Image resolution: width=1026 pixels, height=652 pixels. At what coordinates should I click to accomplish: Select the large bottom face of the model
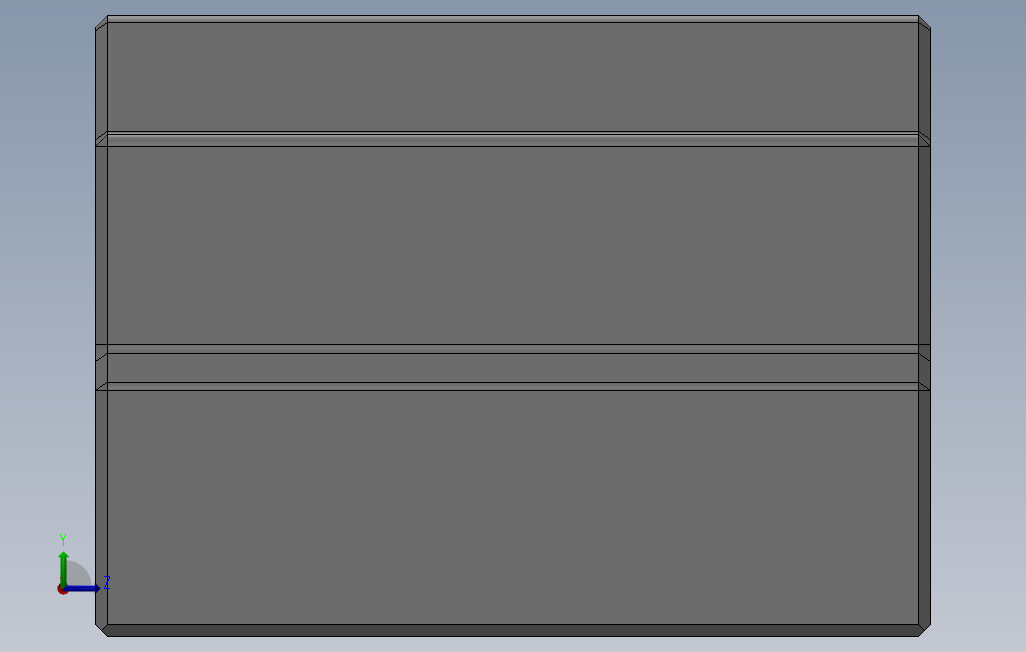click(x=512, y=507)
